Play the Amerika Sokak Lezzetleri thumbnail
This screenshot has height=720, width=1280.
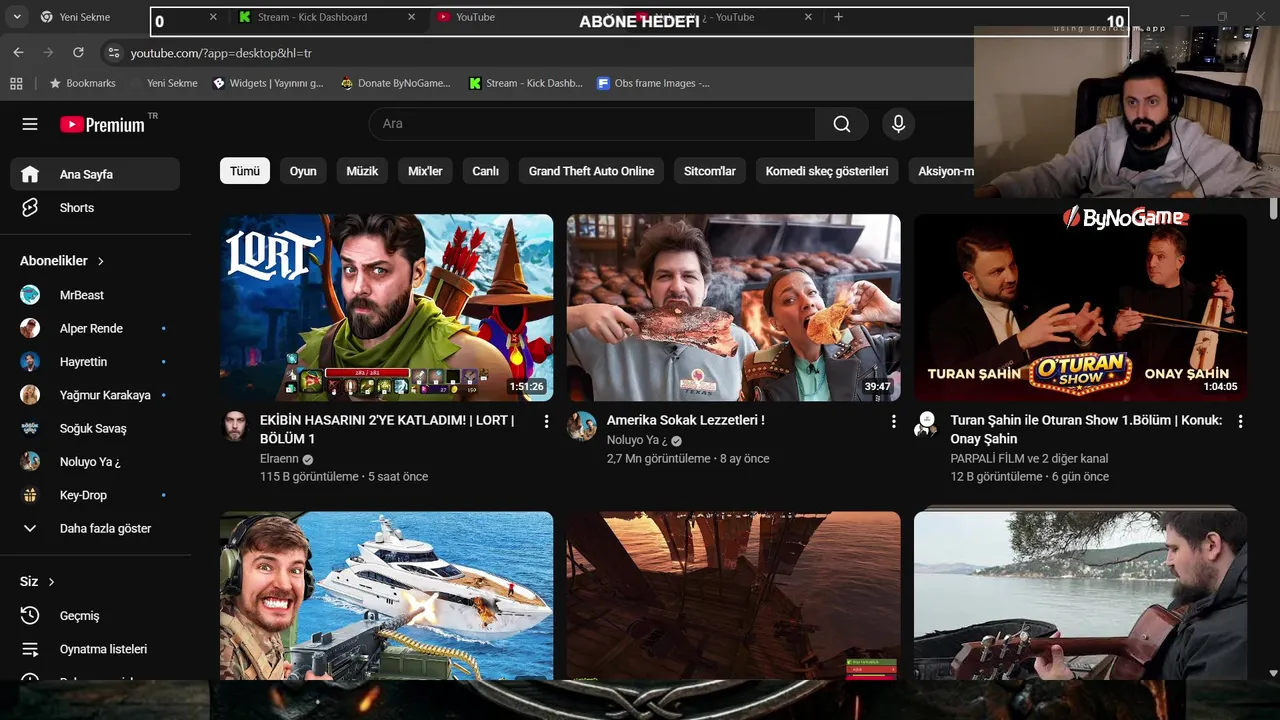point(733,308)
